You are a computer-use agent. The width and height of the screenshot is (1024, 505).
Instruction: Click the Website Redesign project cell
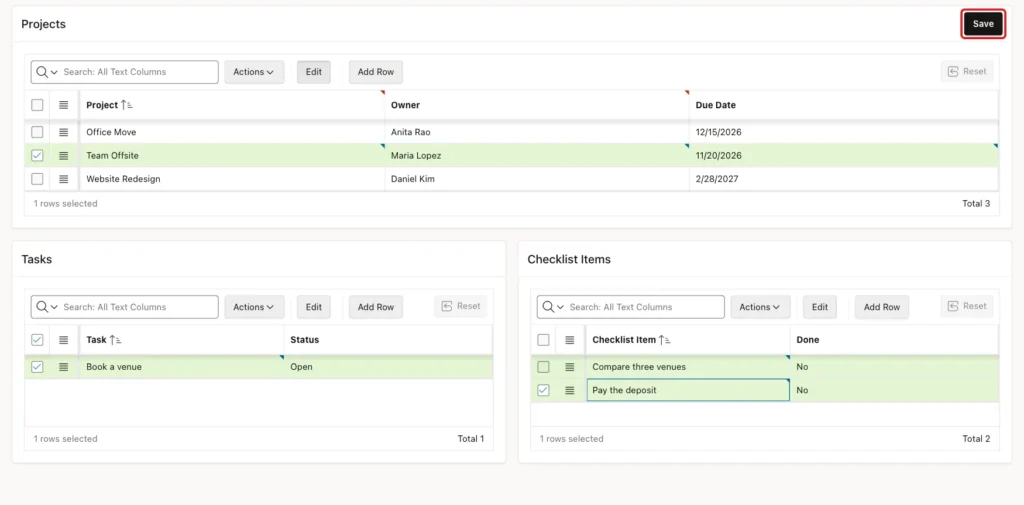tap(232, 179)
